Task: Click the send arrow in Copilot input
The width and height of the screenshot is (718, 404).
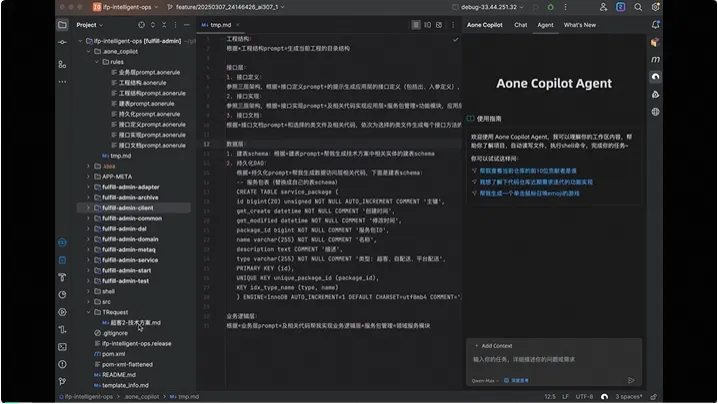Action: 631,380
